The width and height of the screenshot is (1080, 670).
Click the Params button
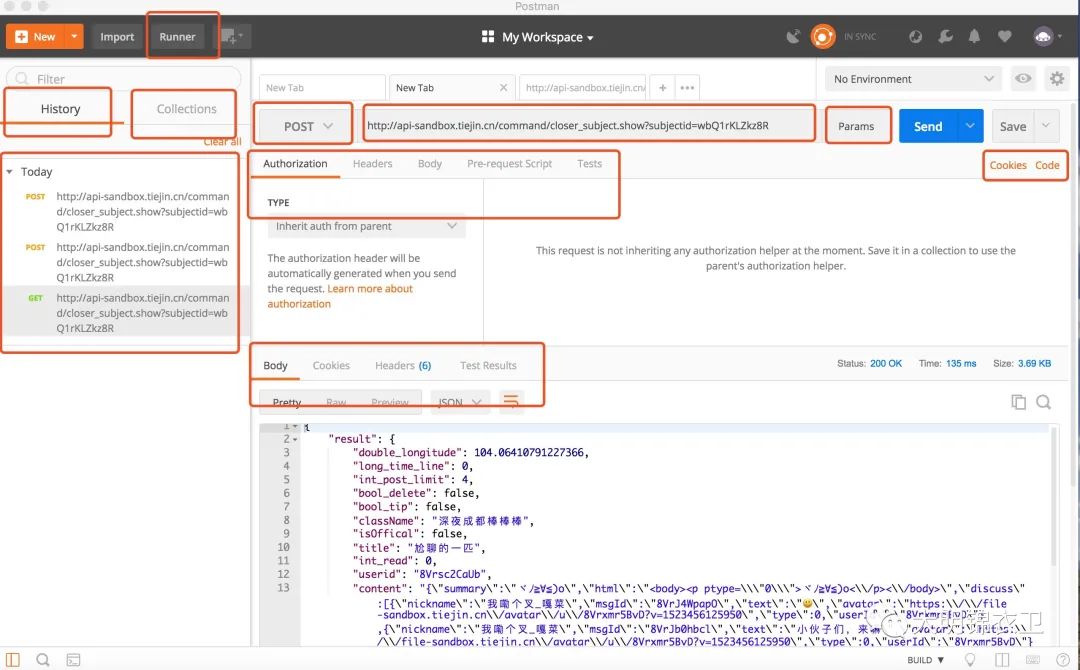coord(856,126)
